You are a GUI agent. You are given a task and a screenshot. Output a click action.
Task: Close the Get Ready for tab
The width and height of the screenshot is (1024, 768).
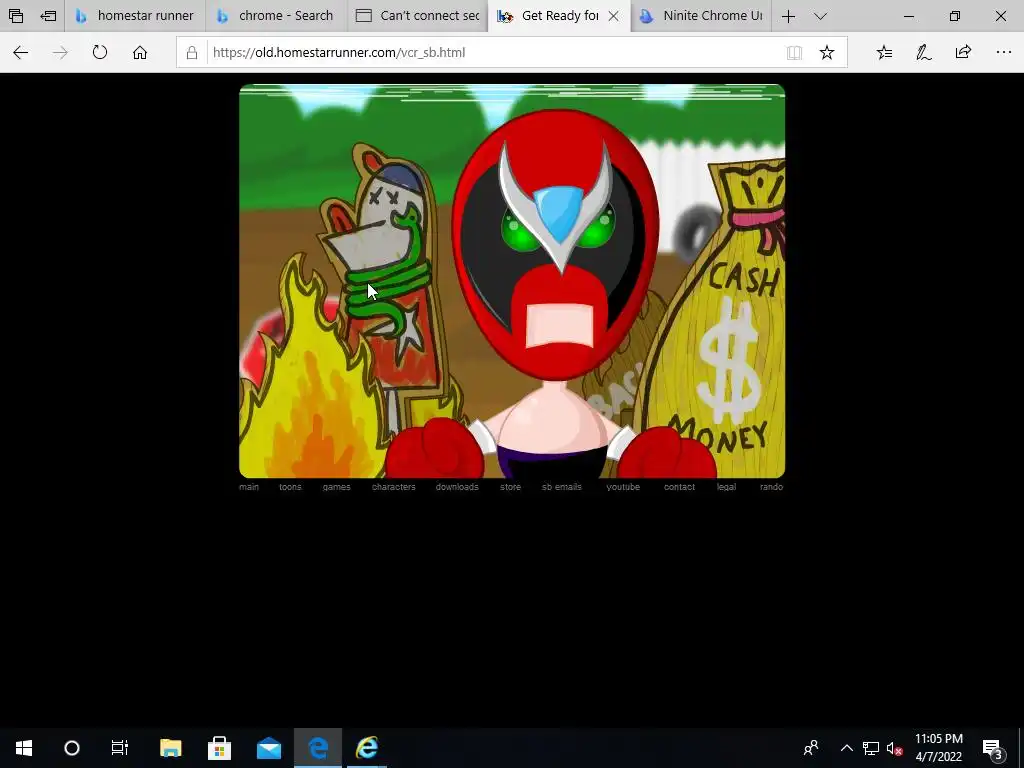pyautogui.click(x=613, y=16)
